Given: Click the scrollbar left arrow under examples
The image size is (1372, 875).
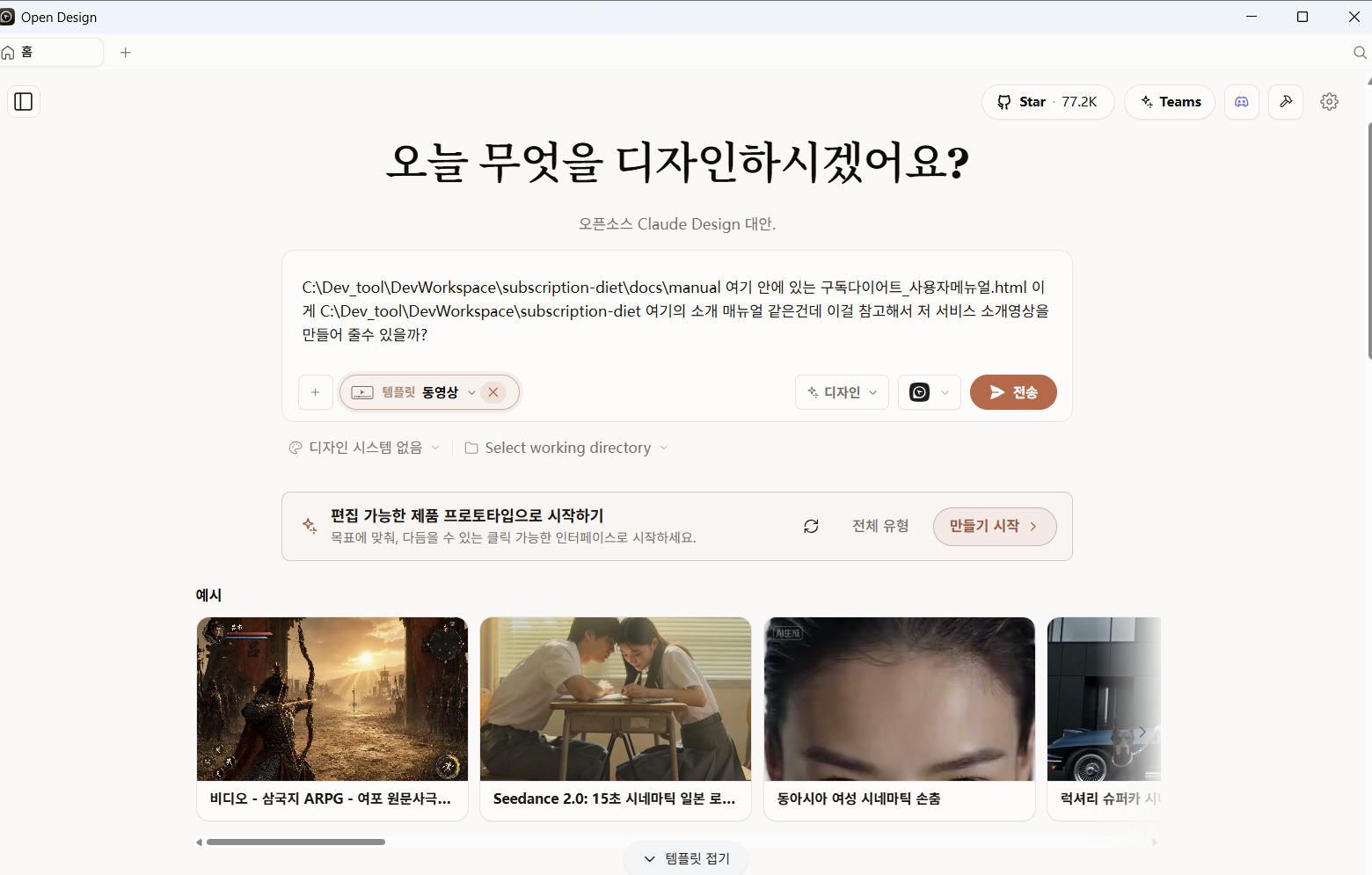Looking at the screenshot, I should click(x=200, y=842).
